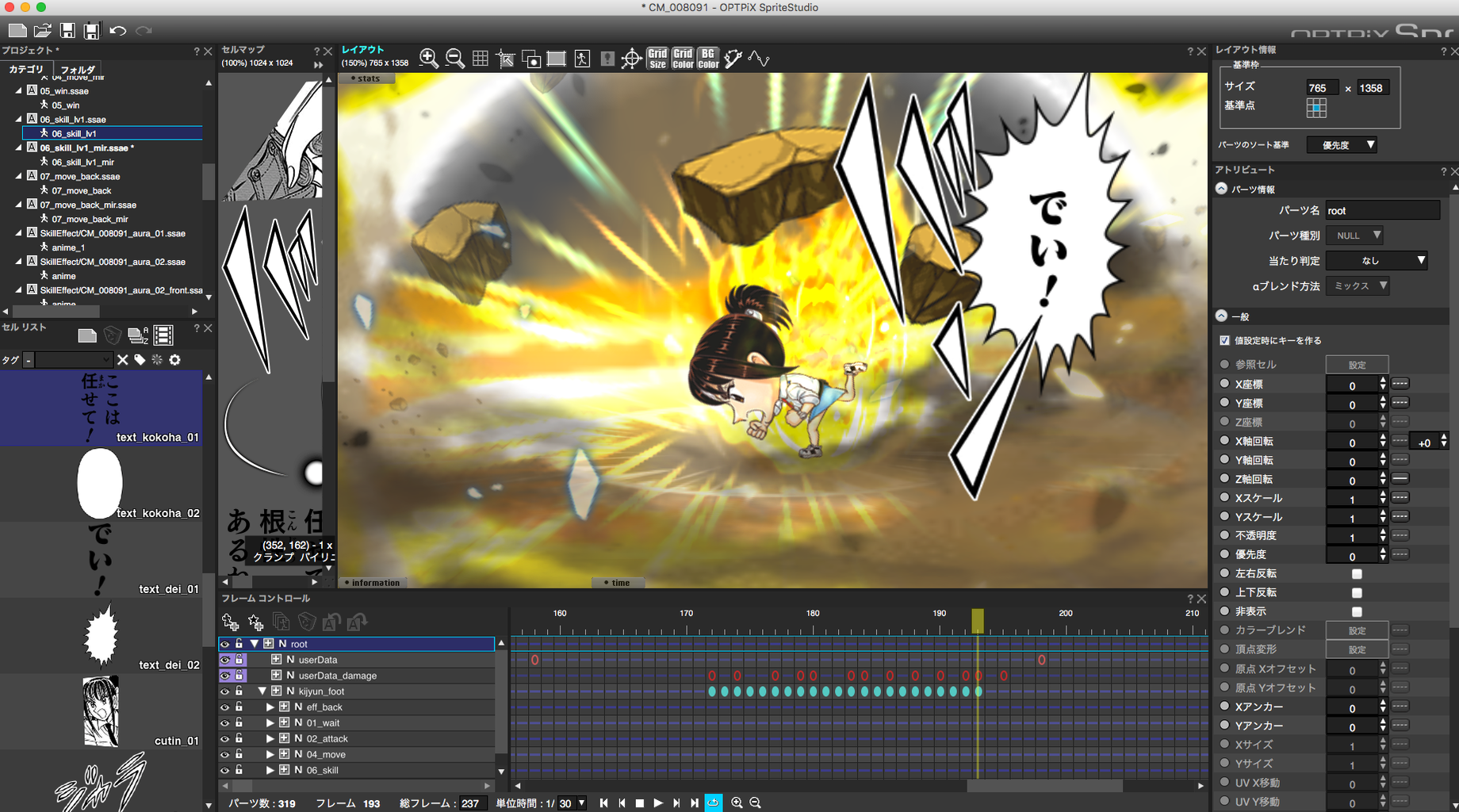Select the text_dei_02 cell thumbnail
Screen dimensions: 1459x812
(x=101, y=636)
